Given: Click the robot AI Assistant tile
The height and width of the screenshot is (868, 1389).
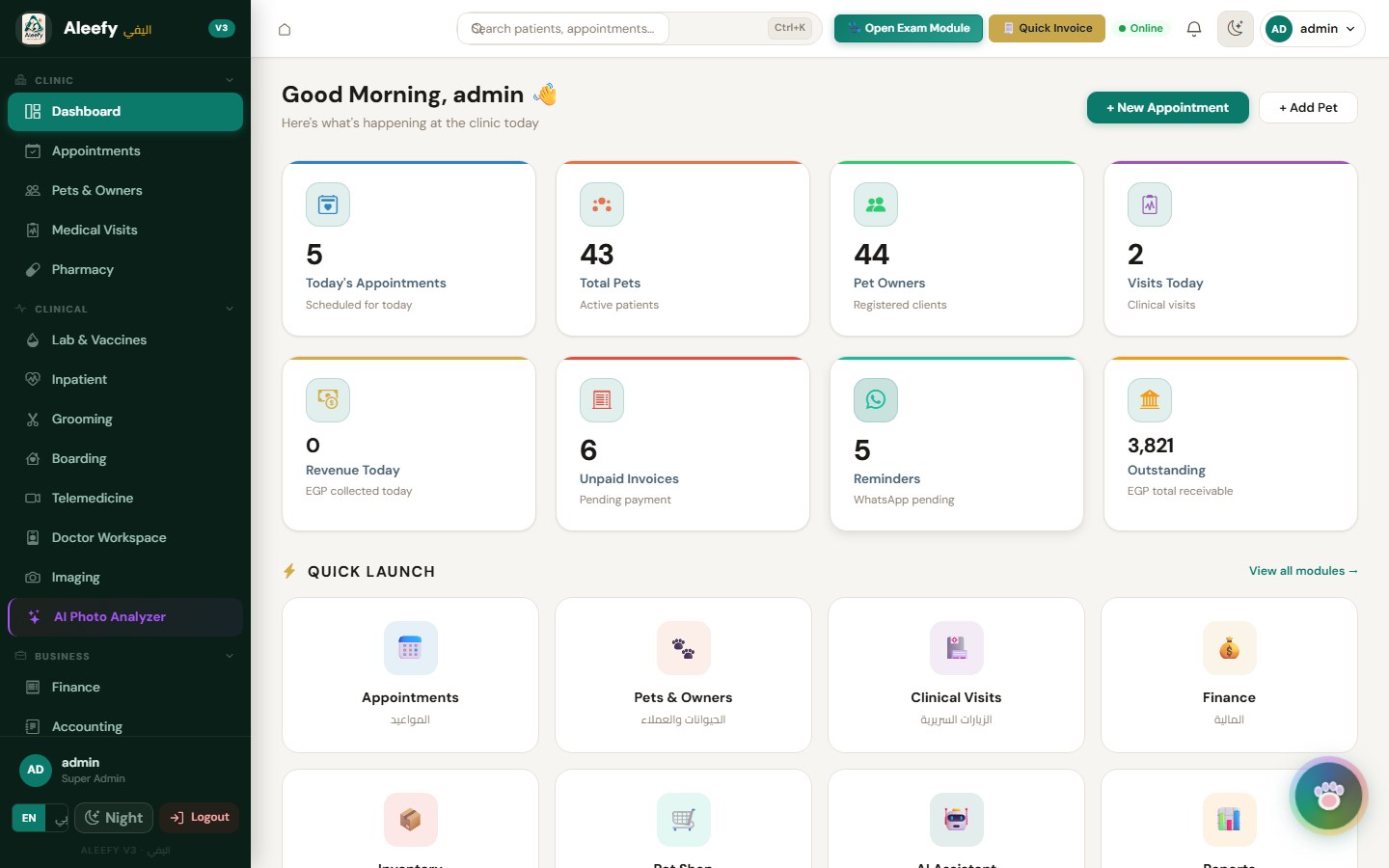Looking at the screenshot, I should point(956,819).
